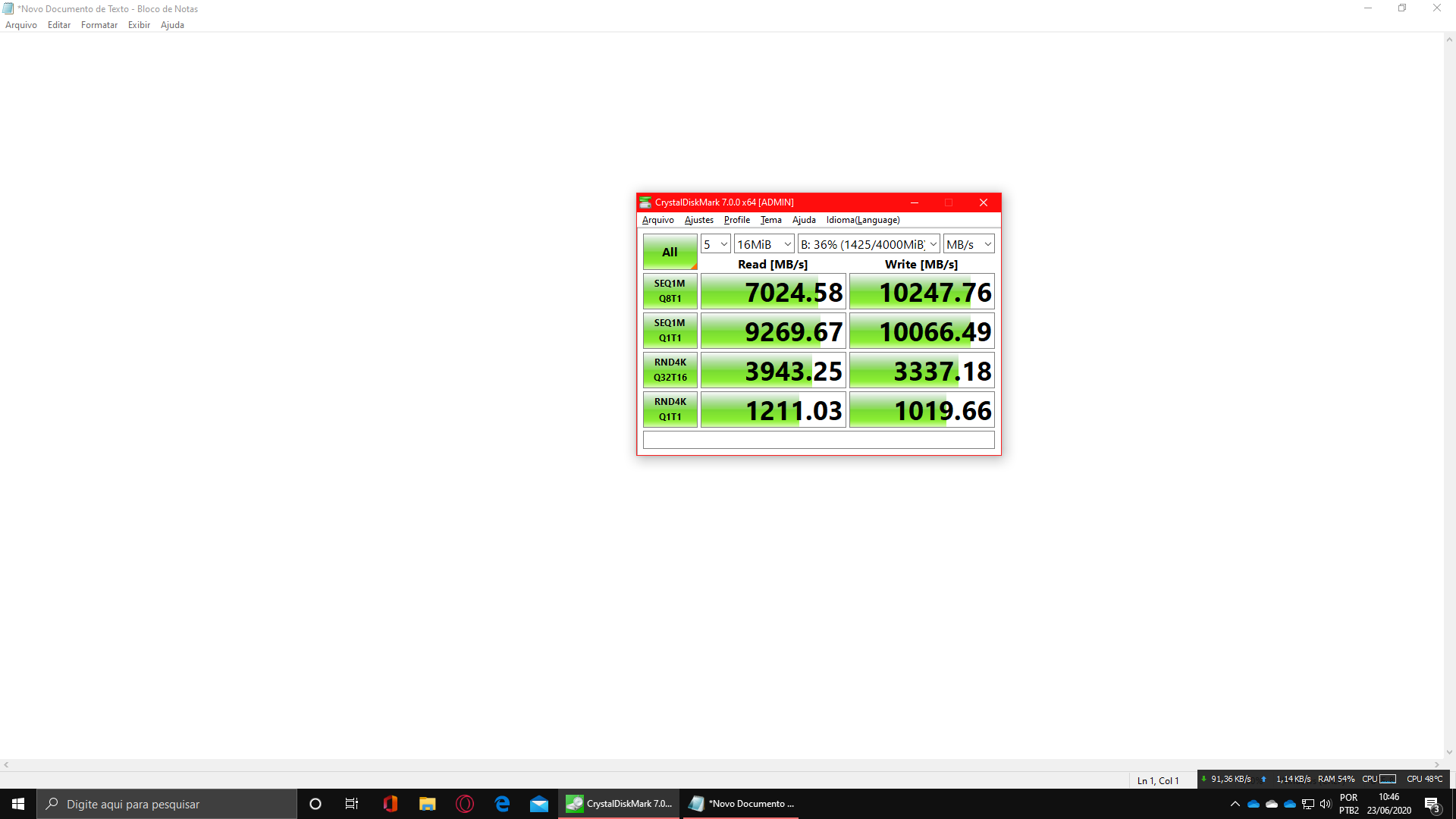Open CrystalDiskMark Ajuda menu

804,220
